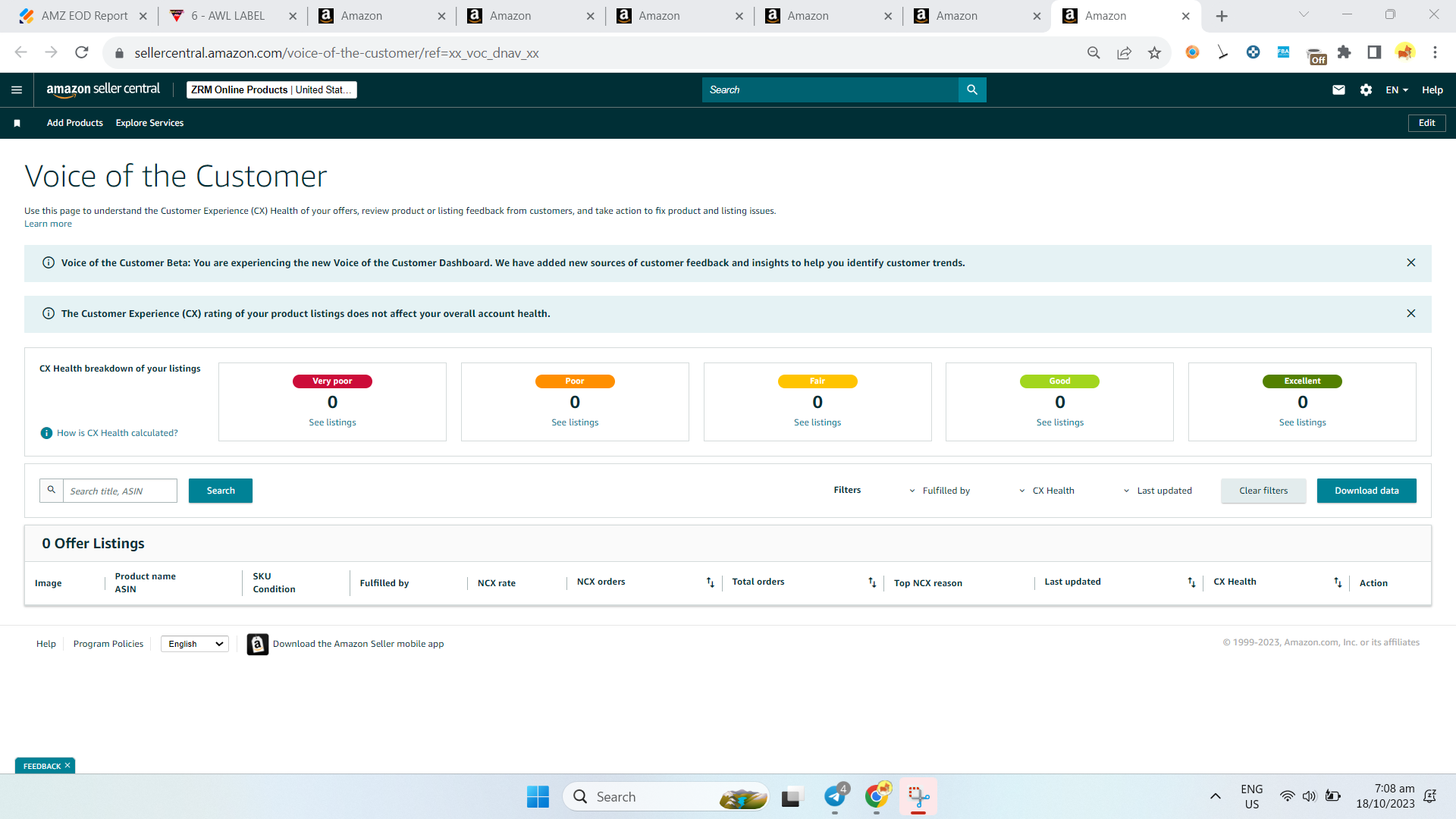Go back in browser history
Viewport: 1456px width, 819px height.
click(x=21, y=52)
